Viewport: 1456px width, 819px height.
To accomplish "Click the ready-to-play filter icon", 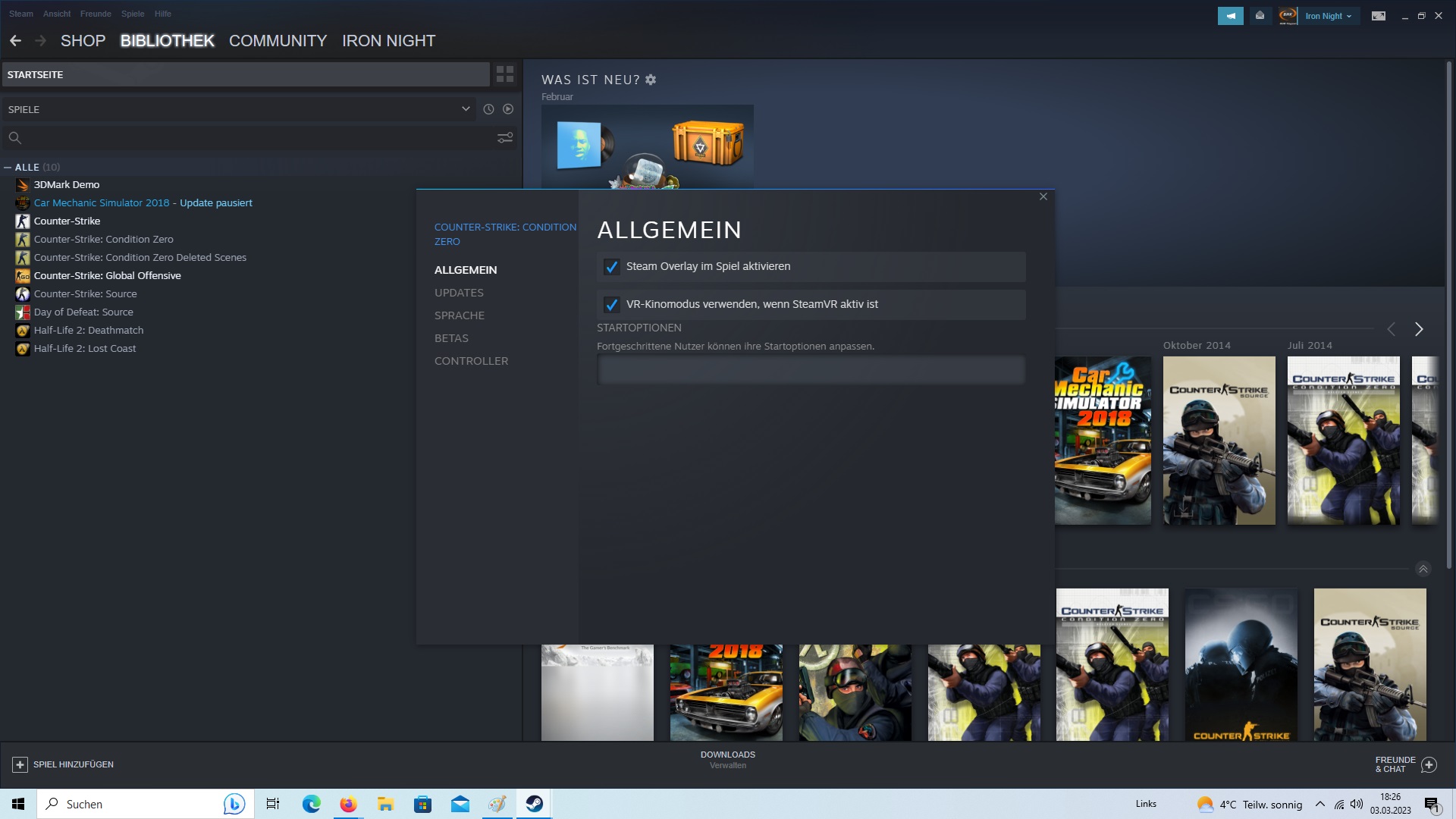I will pyautogui.click(x=508, y=109).
